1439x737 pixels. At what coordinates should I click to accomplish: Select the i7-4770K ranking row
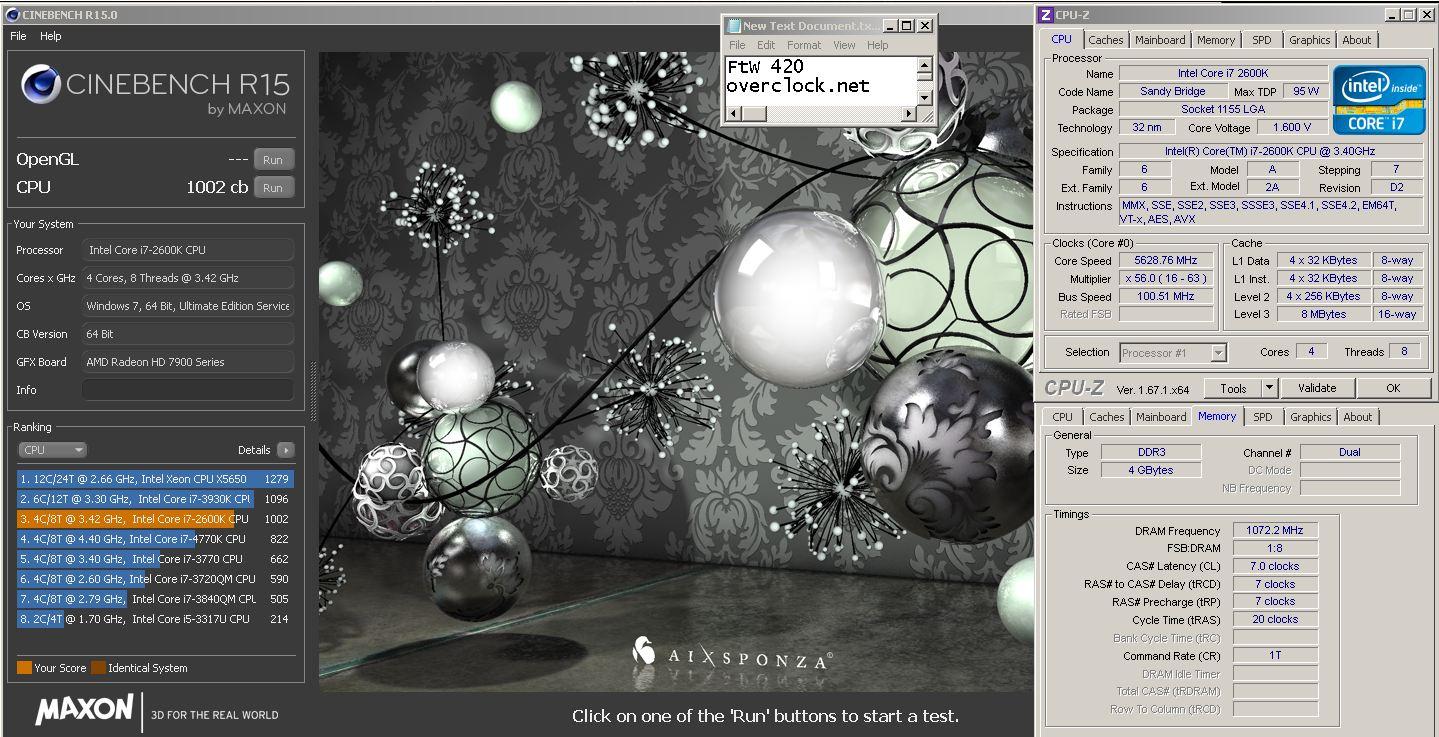coord(156,539)
